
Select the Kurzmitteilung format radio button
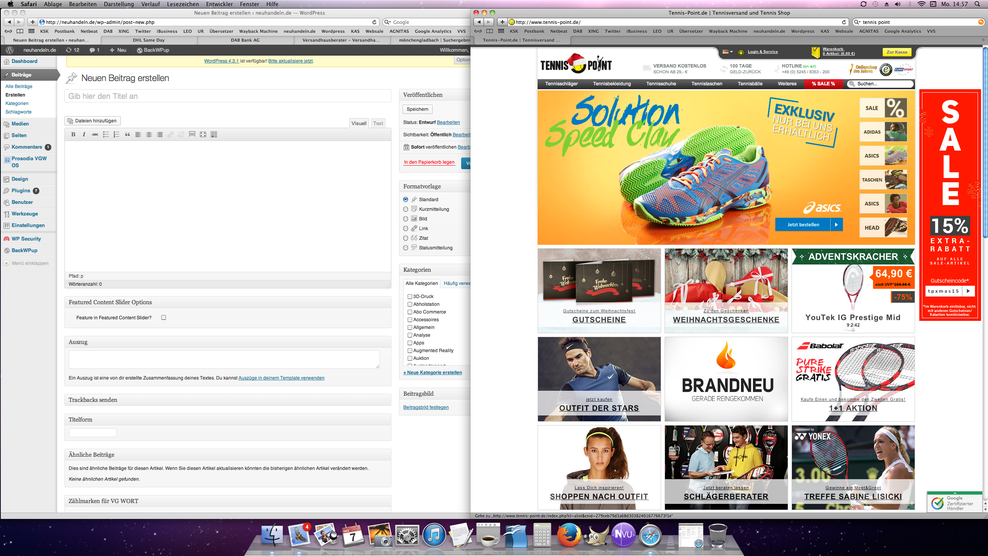coord(406,209)
